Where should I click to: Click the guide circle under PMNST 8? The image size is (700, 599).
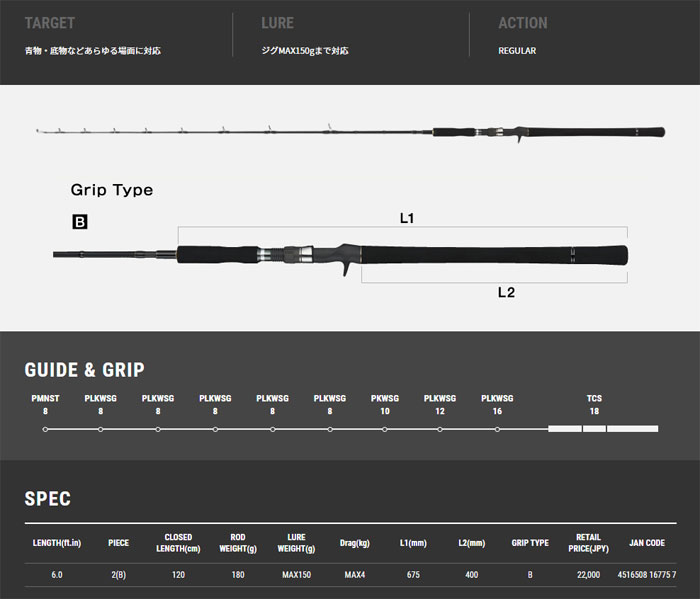pos(45,429)
